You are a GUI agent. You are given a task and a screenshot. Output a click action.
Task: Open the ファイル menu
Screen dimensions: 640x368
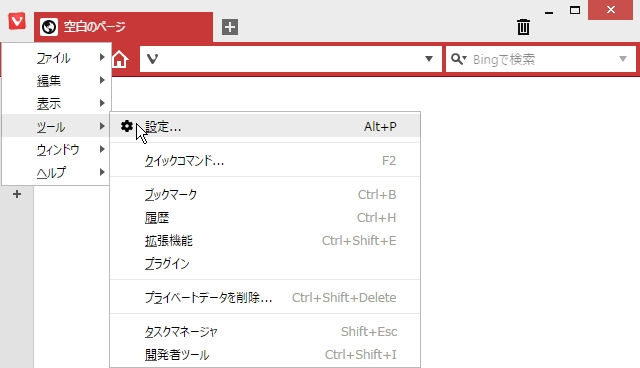(x=56, y=58)
